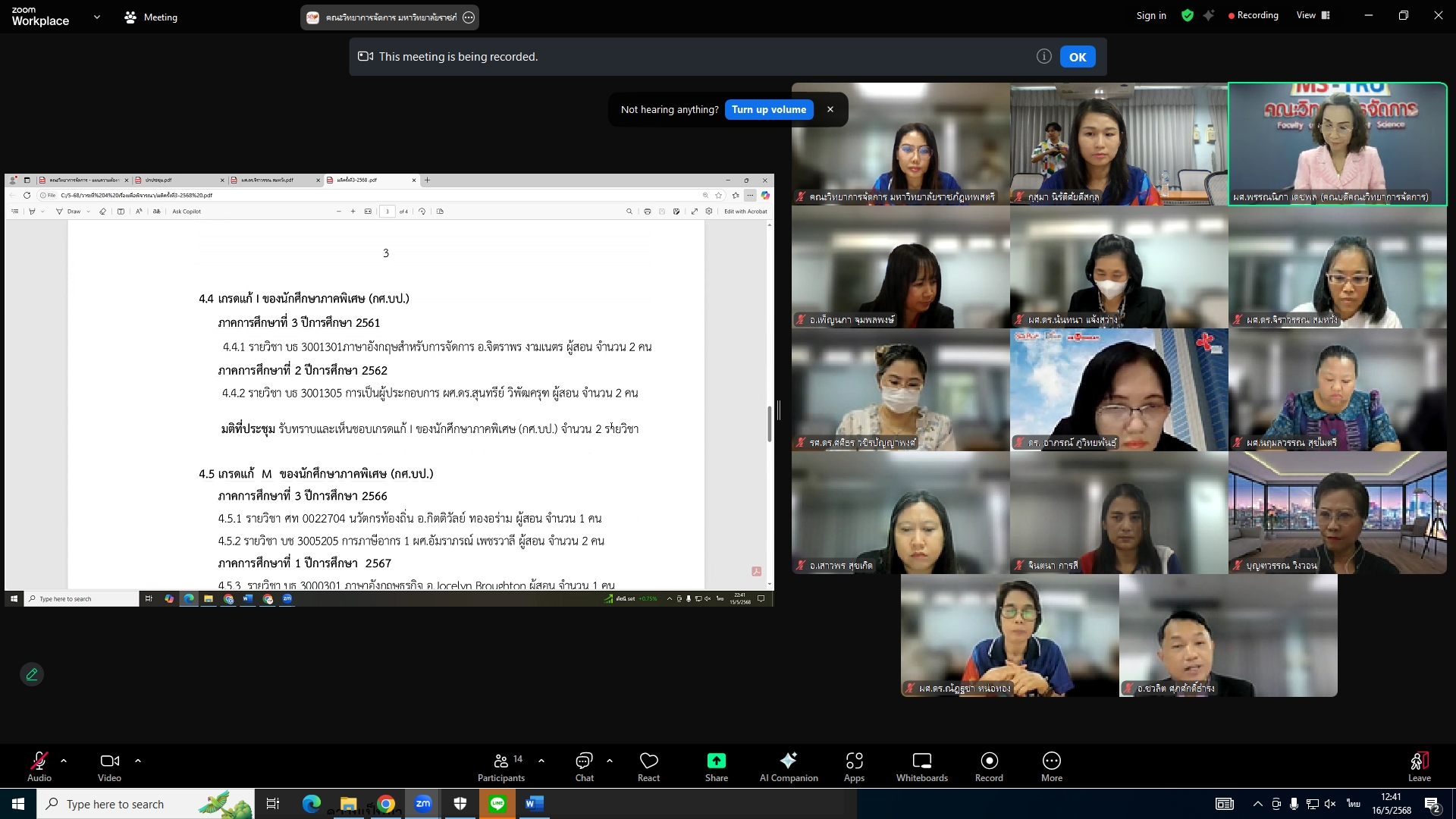Open the View layout dropdown

click(x=1313, y=15)
